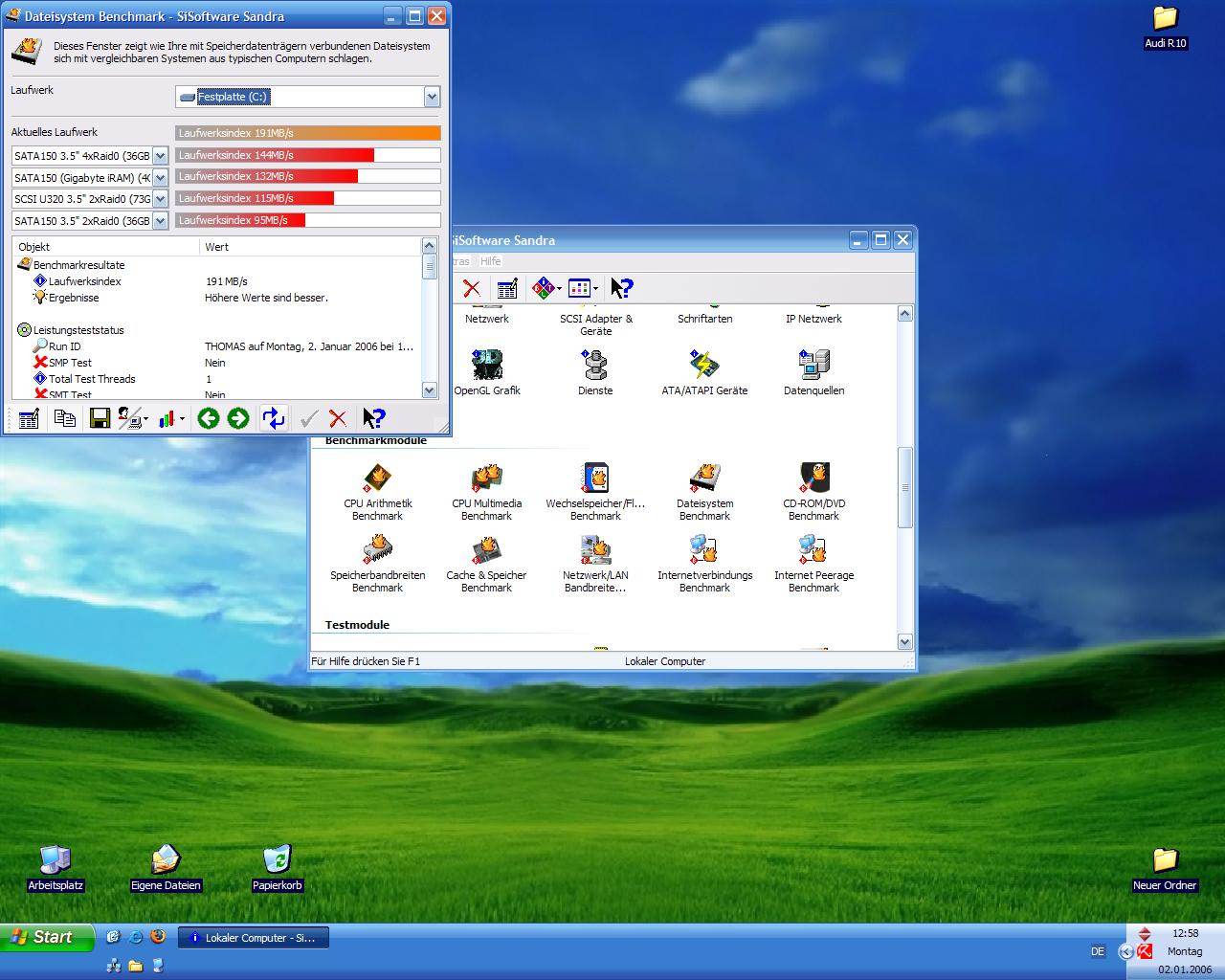
Task: Open the CPU Multimedia Benchmark module
Action: 486,492
